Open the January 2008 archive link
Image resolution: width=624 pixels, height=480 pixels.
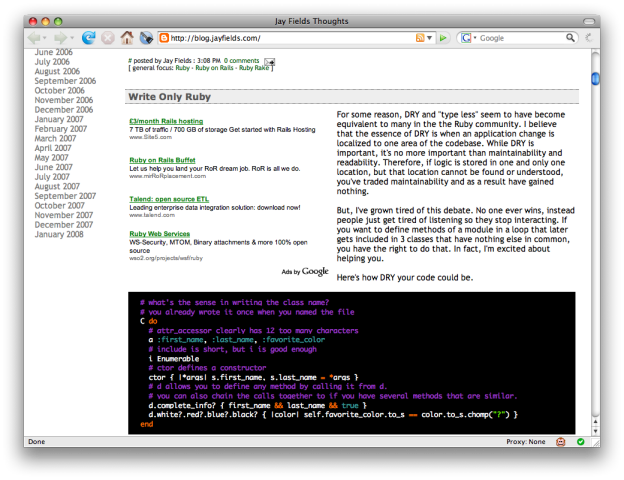pyautogui.click(x=59, y=234)
